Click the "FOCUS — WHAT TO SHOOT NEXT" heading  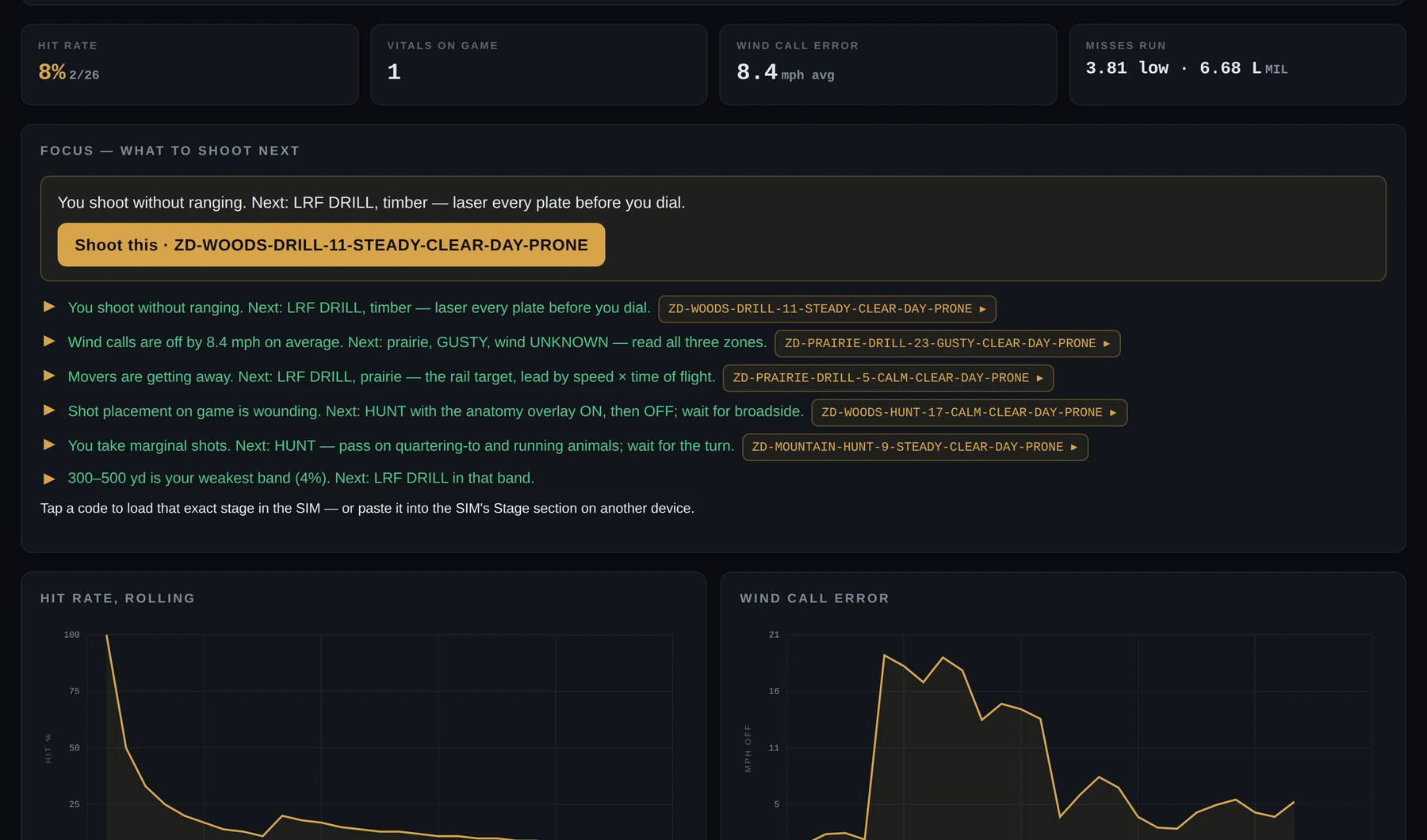click(x=170, y=151)
